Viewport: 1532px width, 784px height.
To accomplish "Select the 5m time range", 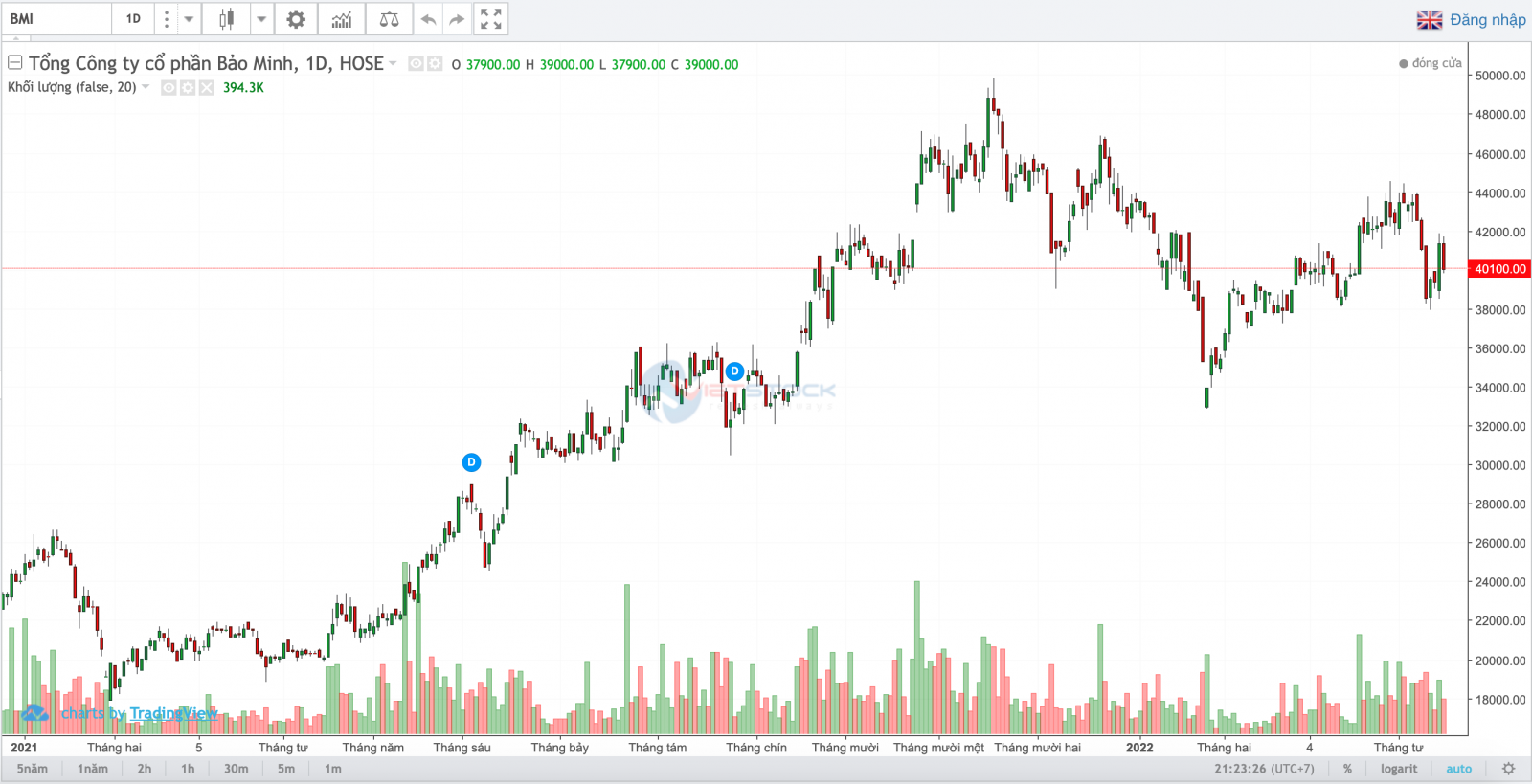I will point(286,769).
